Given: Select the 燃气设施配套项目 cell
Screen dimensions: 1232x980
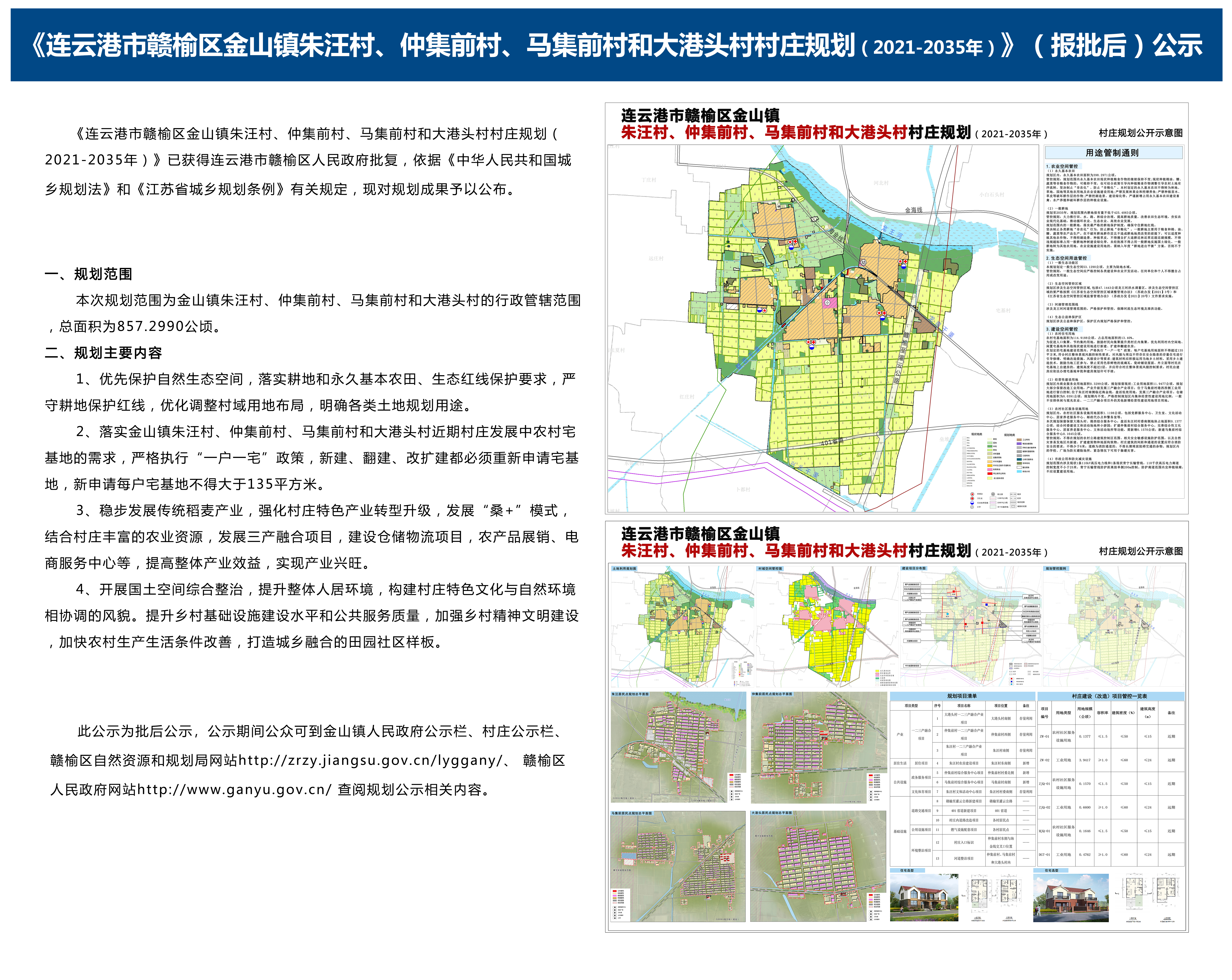Looking at the screenshot, I should [x=964, y=830].
